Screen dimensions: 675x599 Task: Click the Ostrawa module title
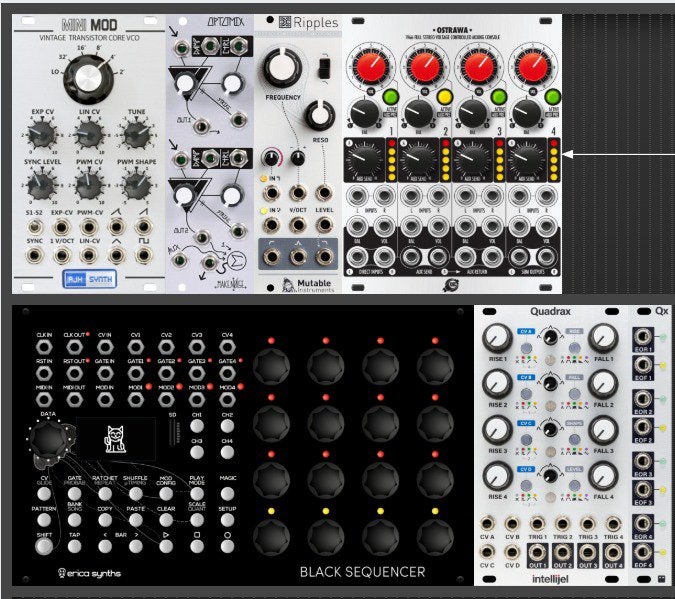(452, 30)
